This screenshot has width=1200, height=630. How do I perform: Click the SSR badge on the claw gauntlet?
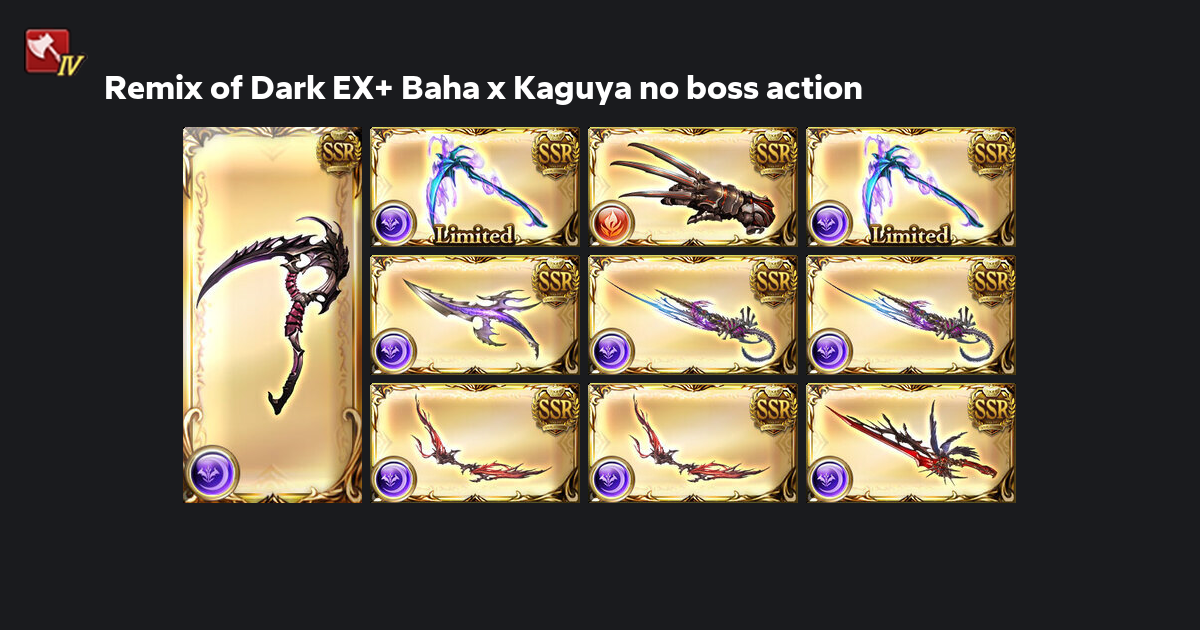tap(775, 153)
